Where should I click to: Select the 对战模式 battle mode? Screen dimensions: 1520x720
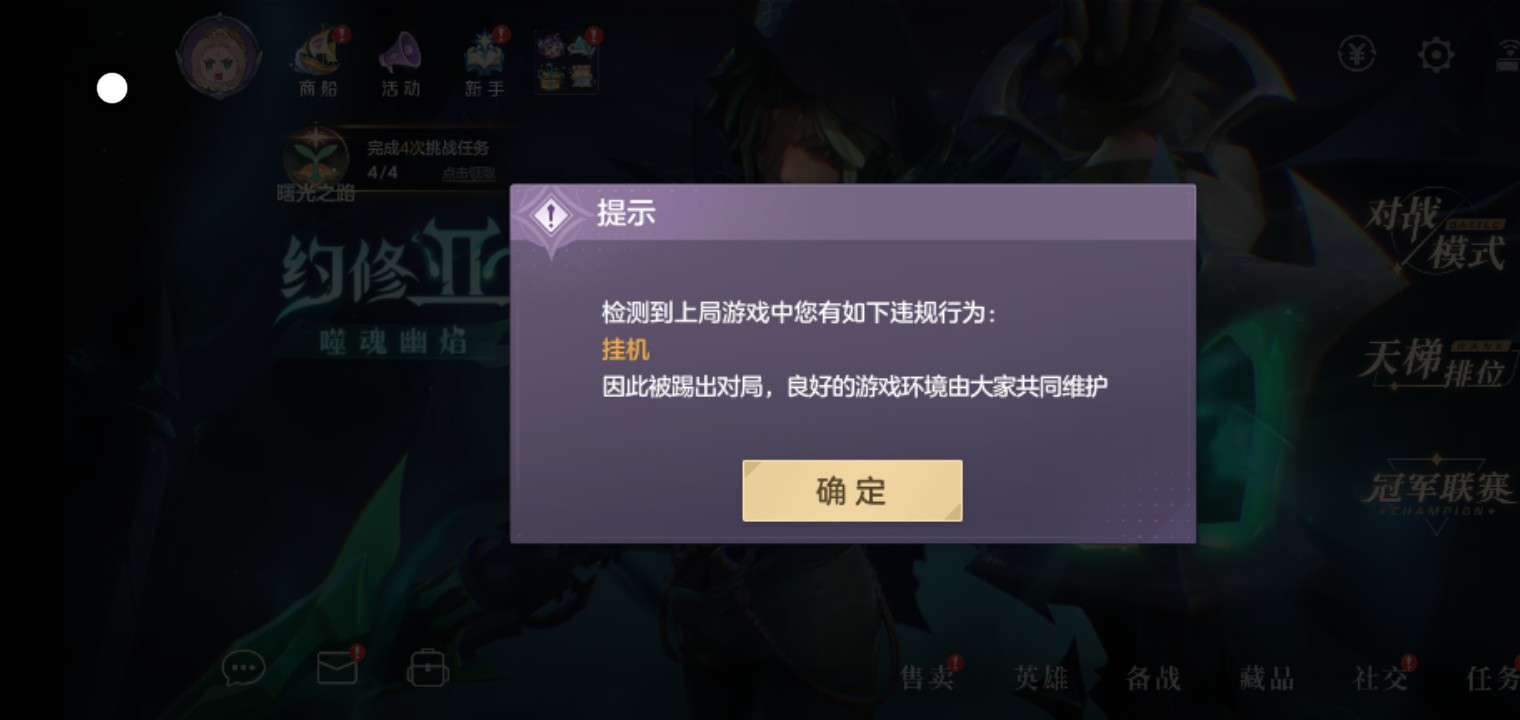pyautogui.click(x=1438, y=232)
